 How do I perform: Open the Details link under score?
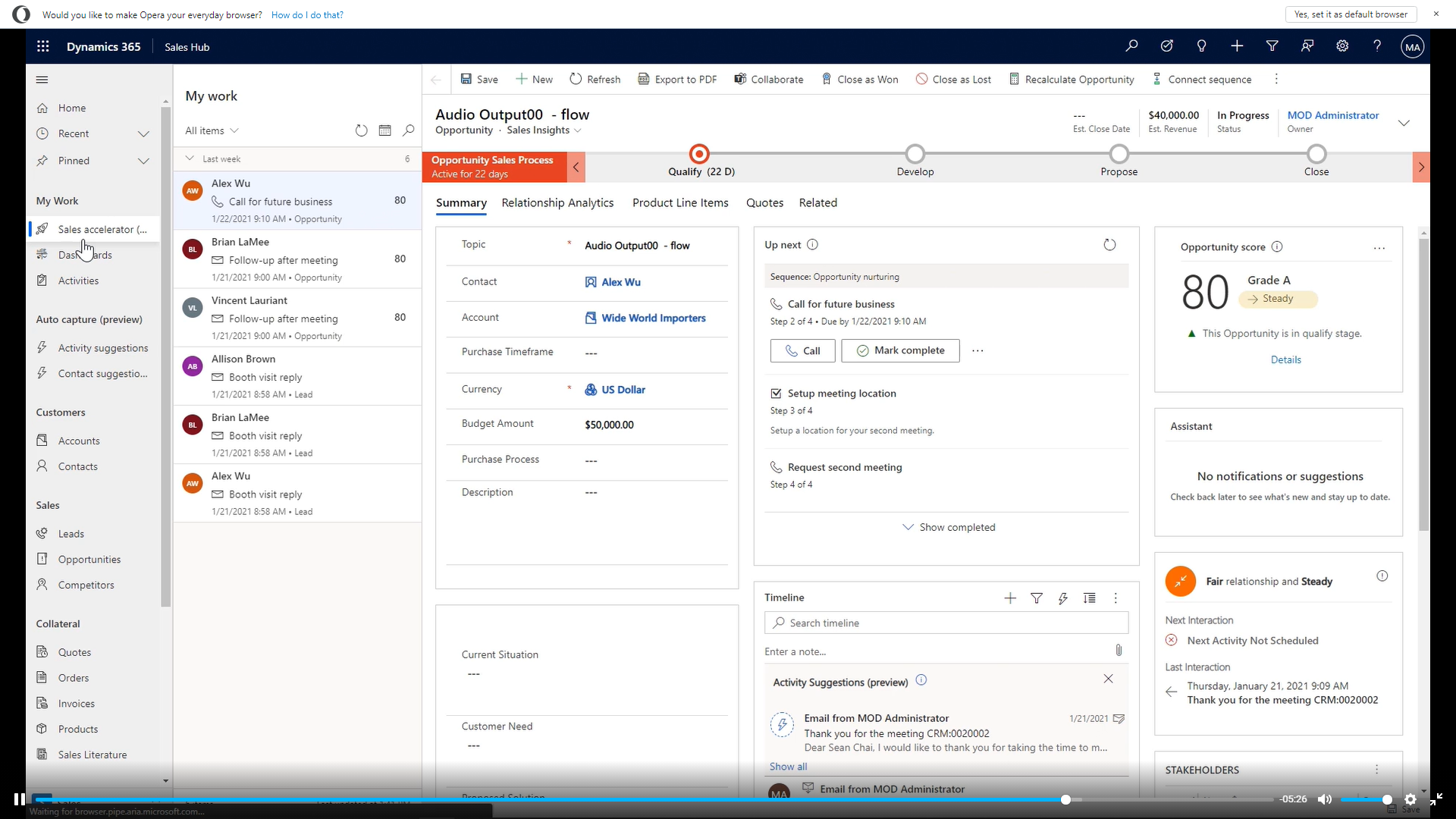[1285, 360]
